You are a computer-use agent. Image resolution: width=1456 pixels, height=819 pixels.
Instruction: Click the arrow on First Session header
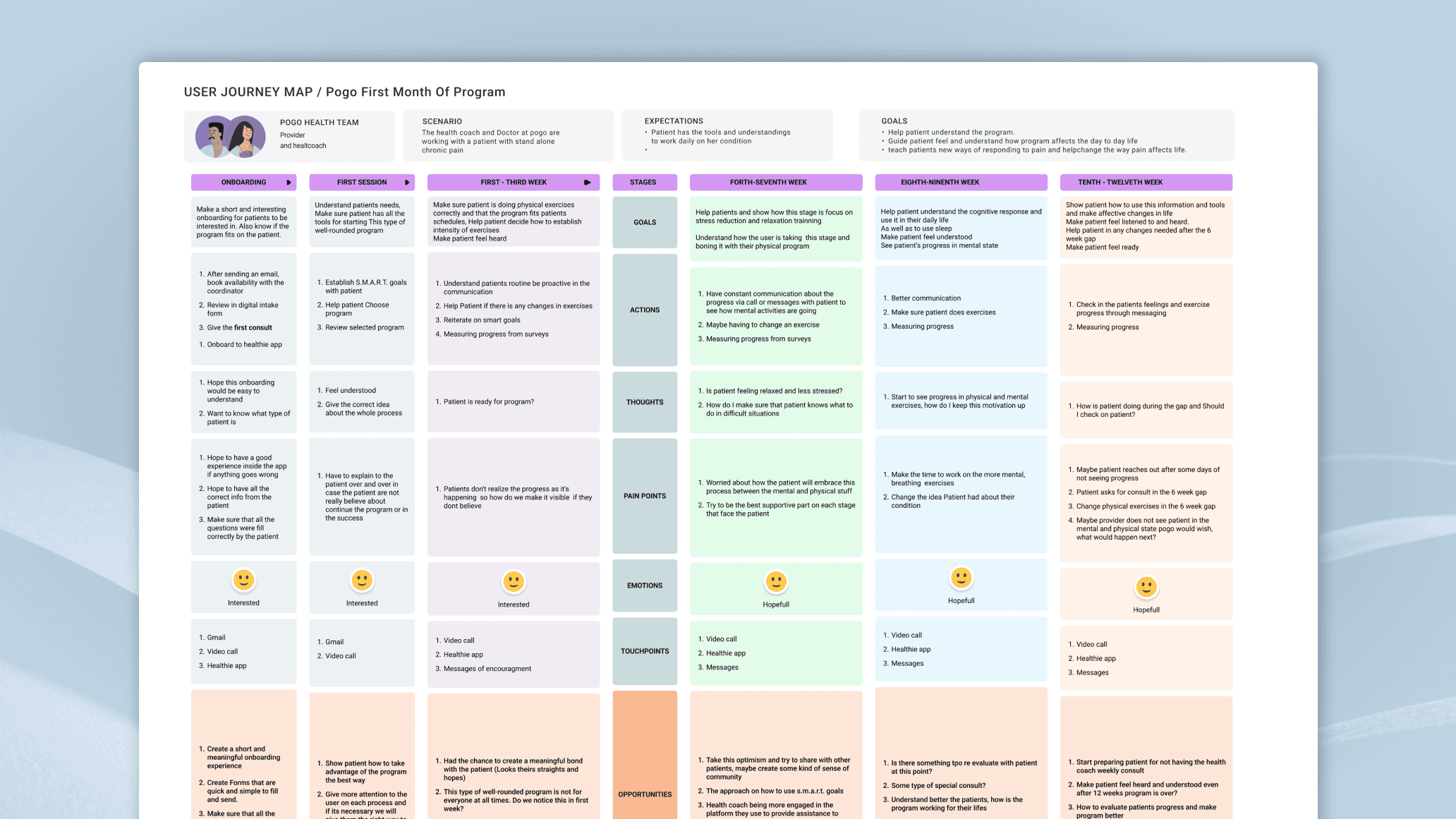tap(407, 183)
